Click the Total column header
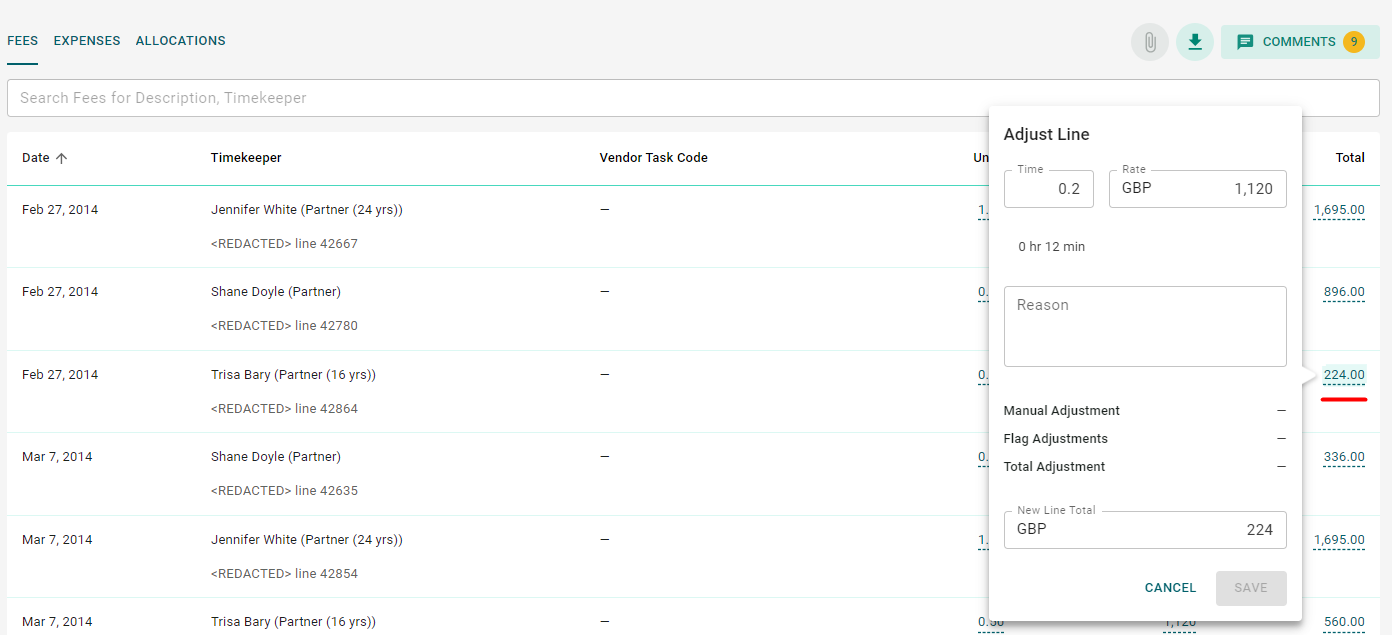 [x=1350, y=158]
